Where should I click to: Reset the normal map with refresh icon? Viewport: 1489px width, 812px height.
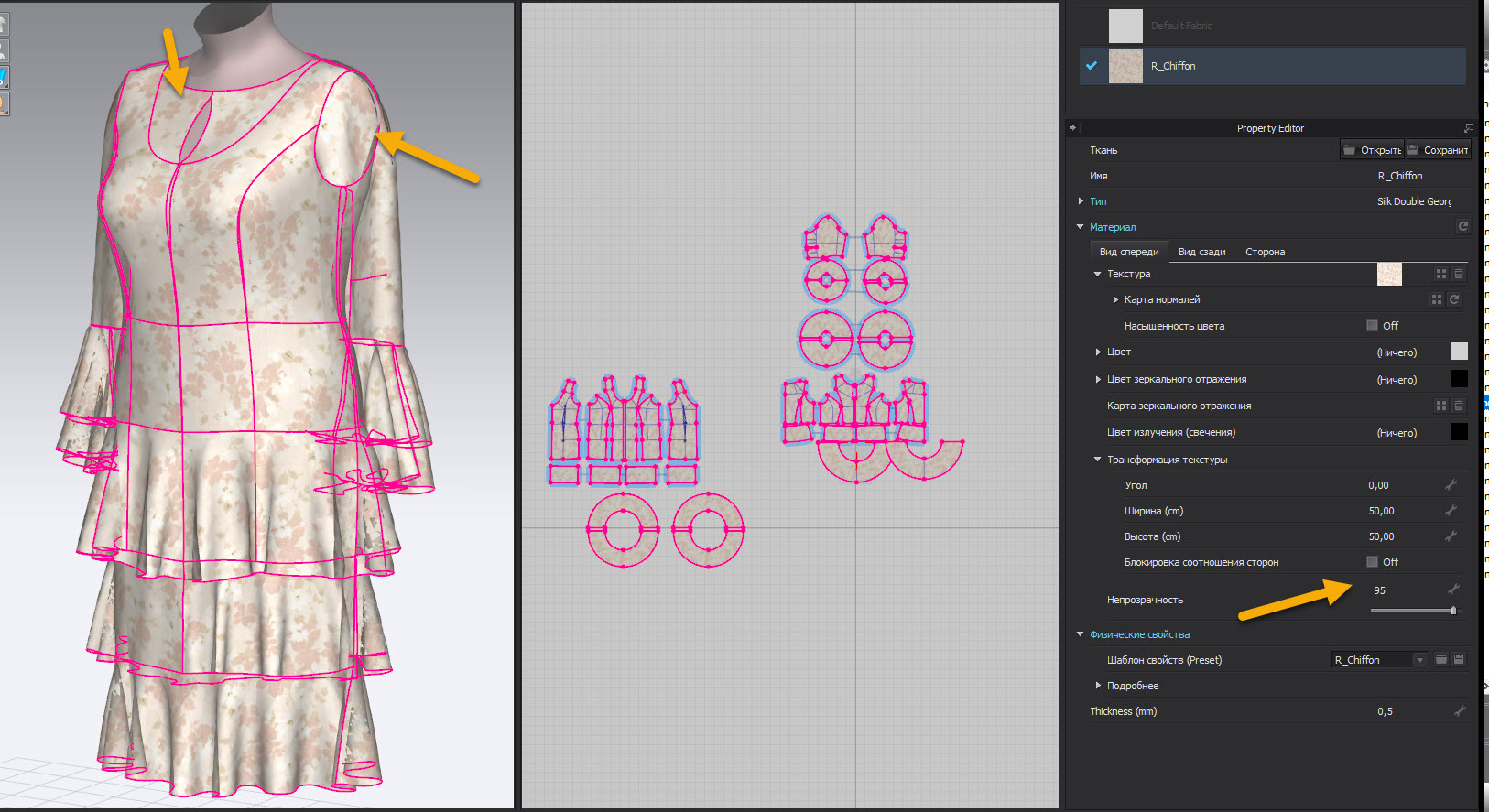(1454, 299)
